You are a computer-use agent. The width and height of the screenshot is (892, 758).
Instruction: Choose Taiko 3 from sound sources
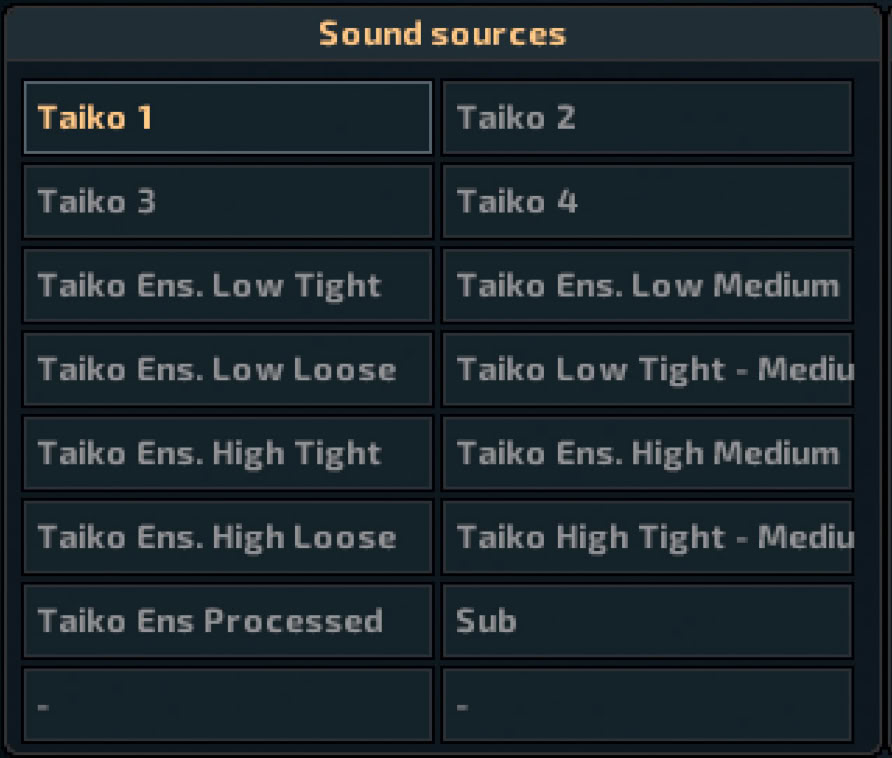coord(228,202)
